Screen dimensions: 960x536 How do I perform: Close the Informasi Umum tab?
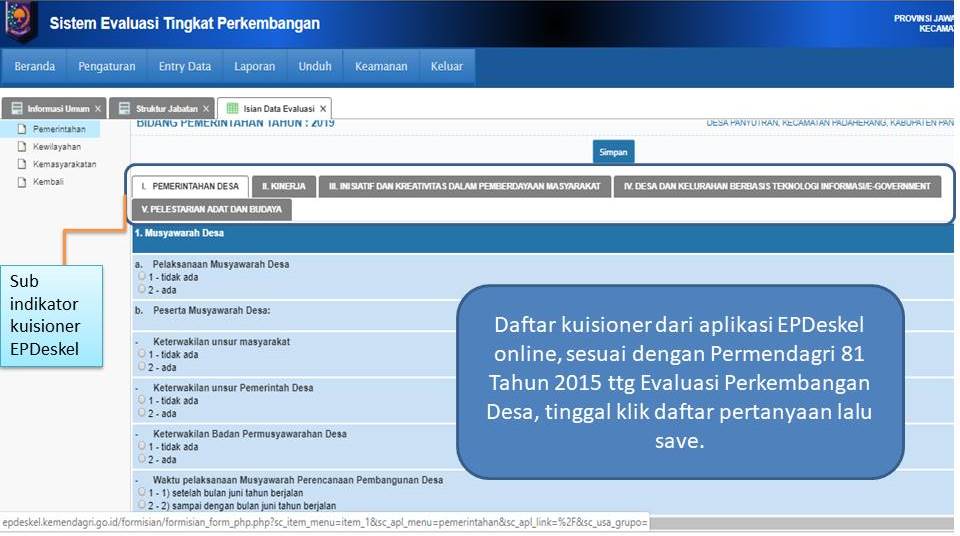[x=98, y=108]
